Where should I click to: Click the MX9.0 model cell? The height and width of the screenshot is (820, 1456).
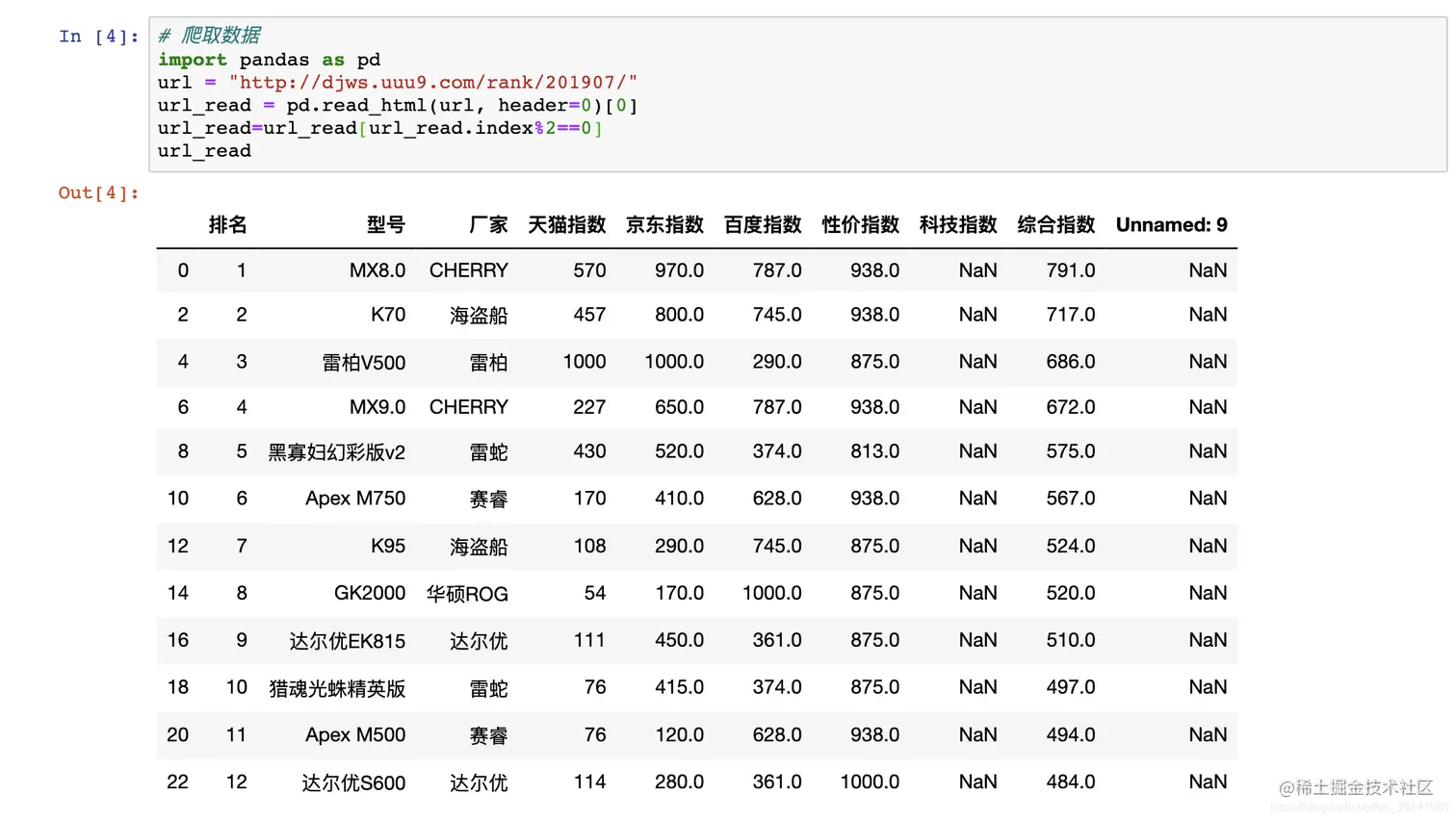pos(377,407)
